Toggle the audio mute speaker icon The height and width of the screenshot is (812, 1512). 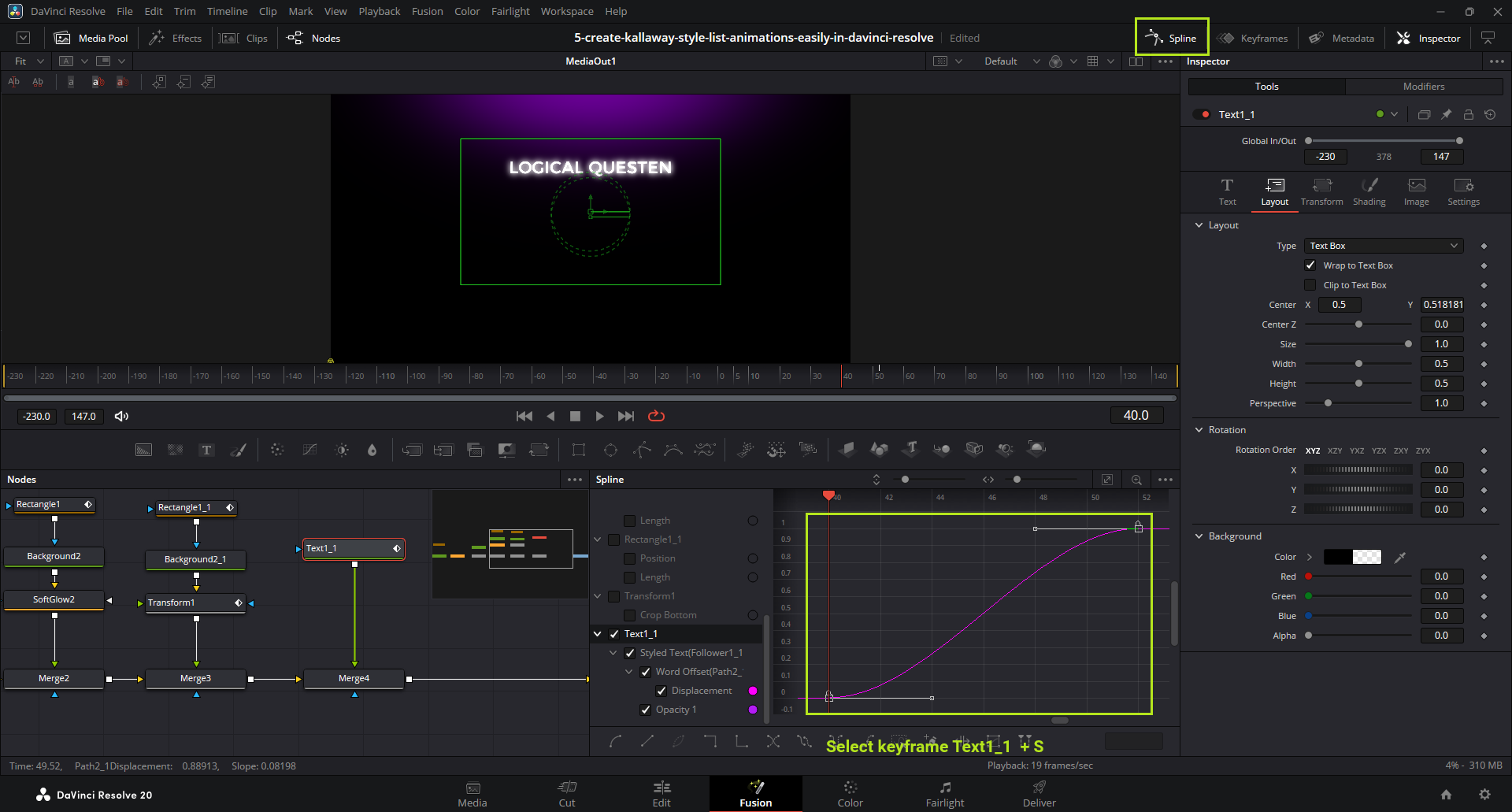pos(121,416)
